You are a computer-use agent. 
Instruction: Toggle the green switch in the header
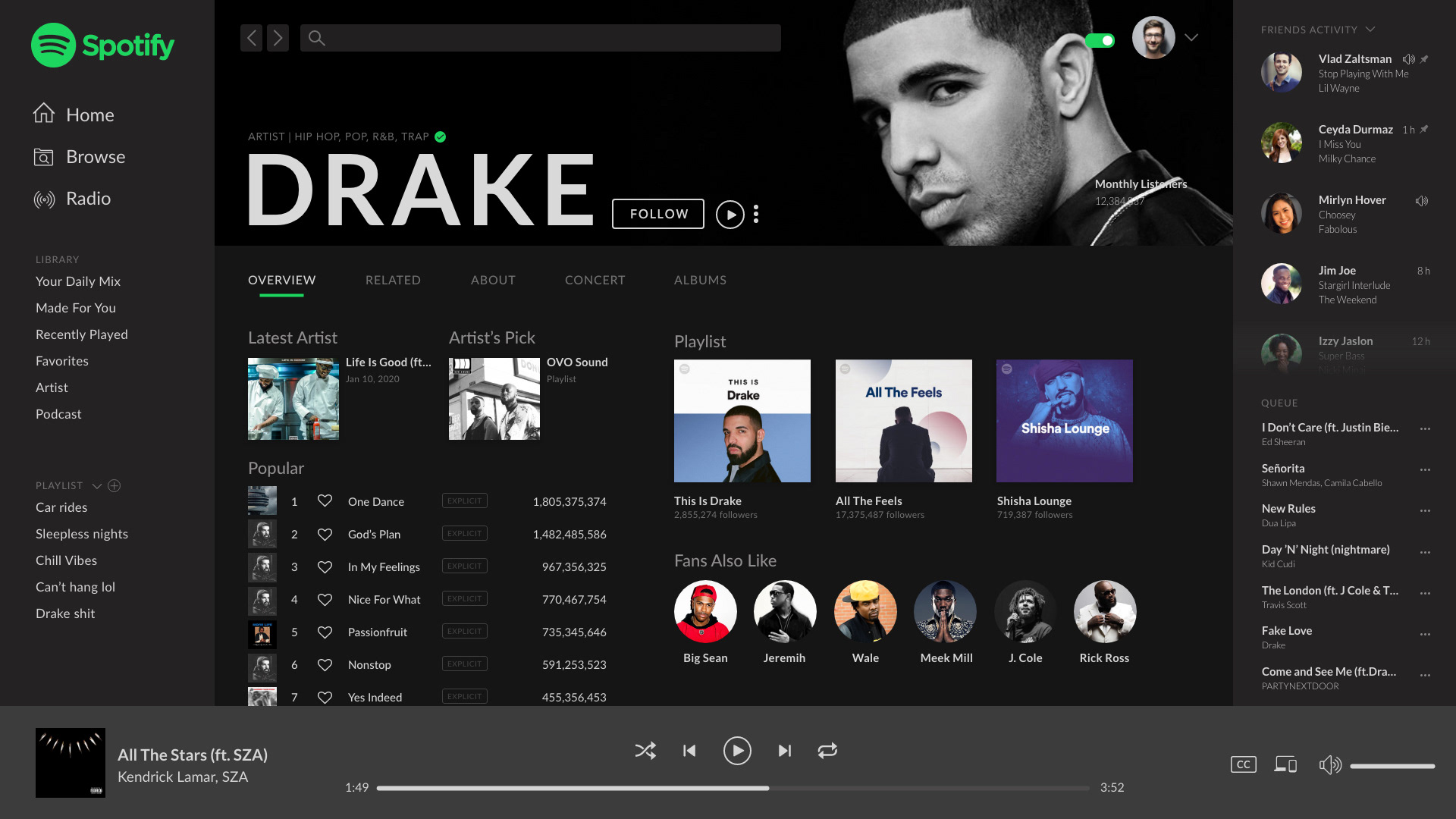click(1100, 40)
